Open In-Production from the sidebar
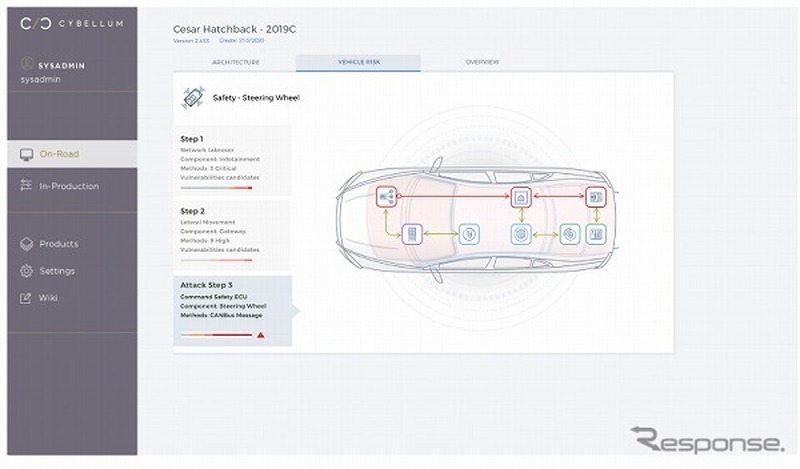800x469 pixels. click(68, 186)
